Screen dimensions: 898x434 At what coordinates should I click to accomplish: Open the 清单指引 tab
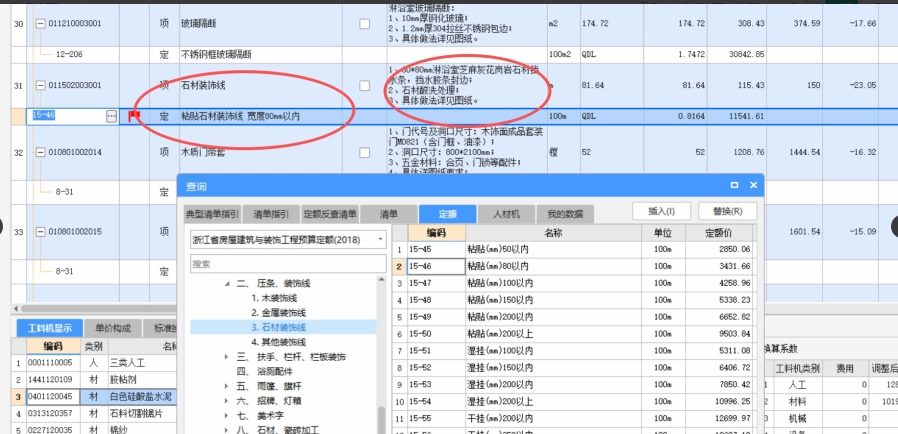coord(269,214)
